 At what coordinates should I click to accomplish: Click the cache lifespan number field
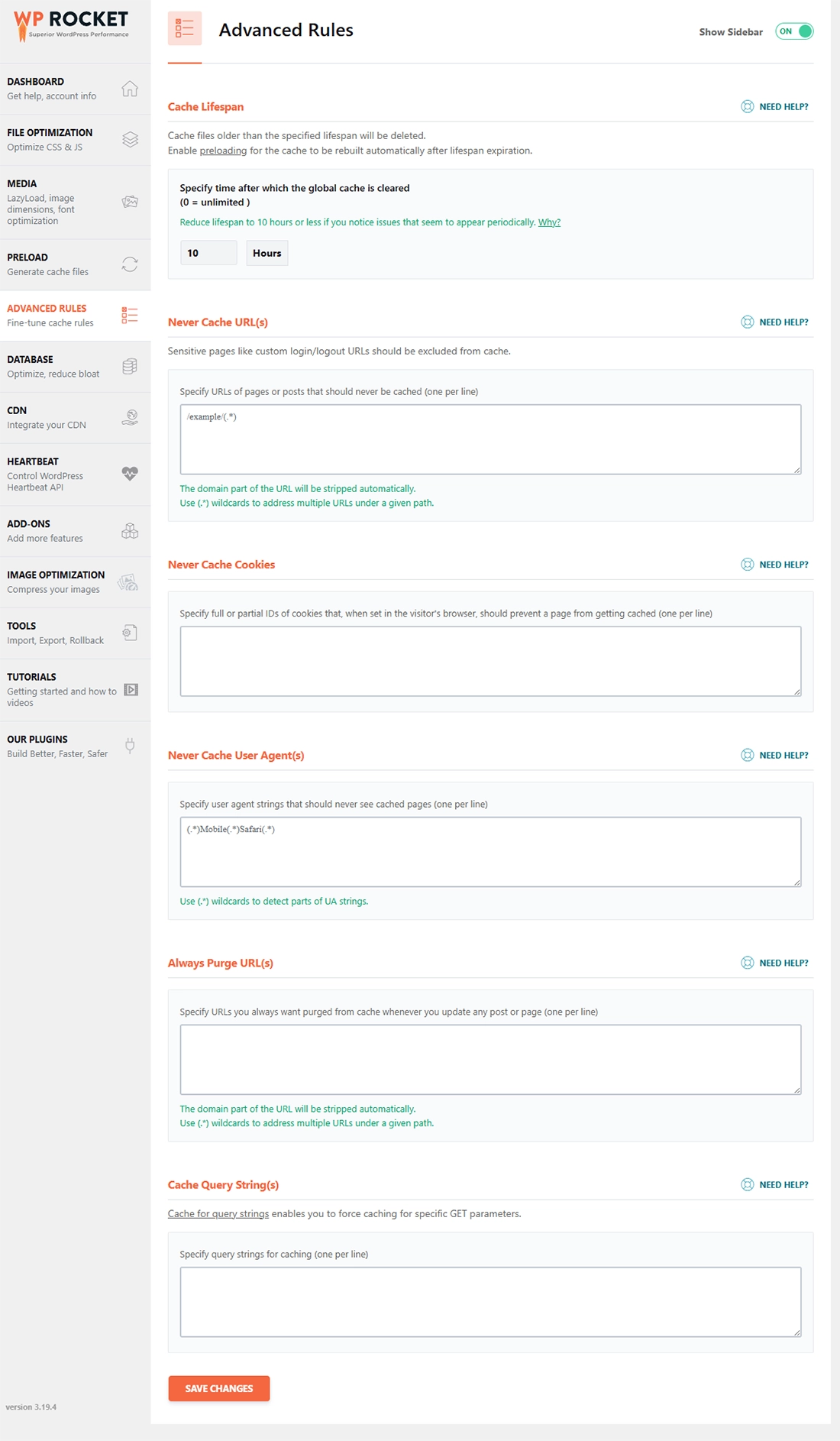[208, 253]
